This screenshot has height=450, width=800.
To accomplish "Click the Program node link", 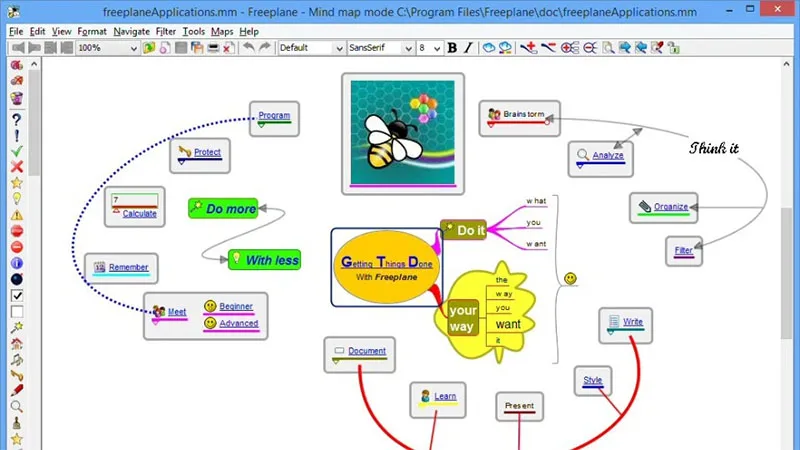I will point(274,115).
